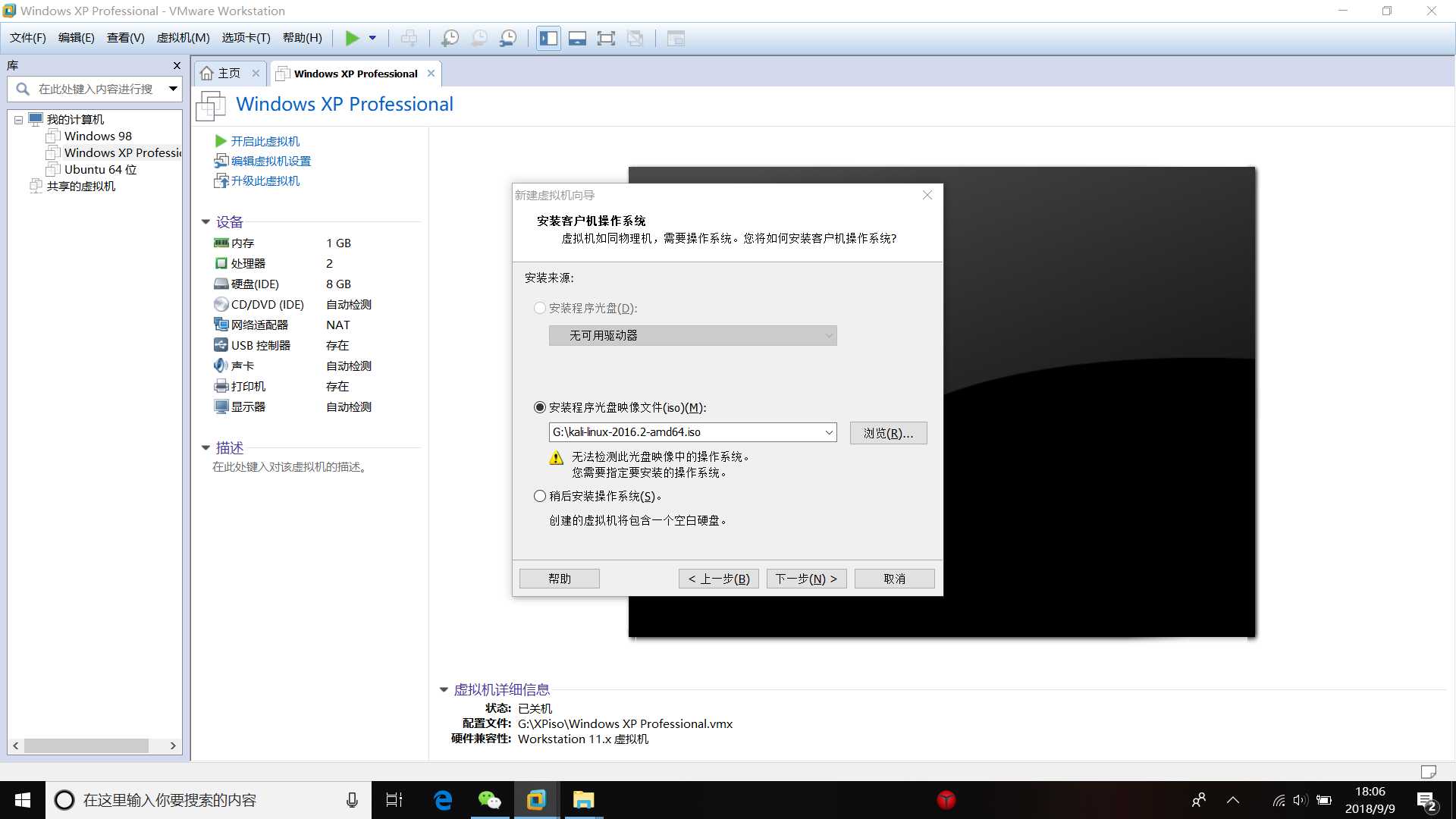
Task: Collapse the 设备 section
Action: tap(206, 221)
